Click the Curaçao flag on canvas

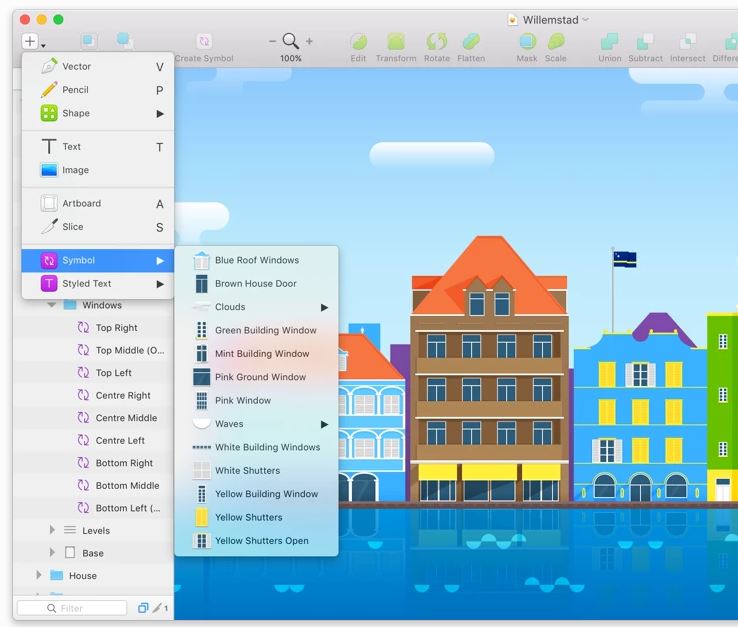coord(625,259)
